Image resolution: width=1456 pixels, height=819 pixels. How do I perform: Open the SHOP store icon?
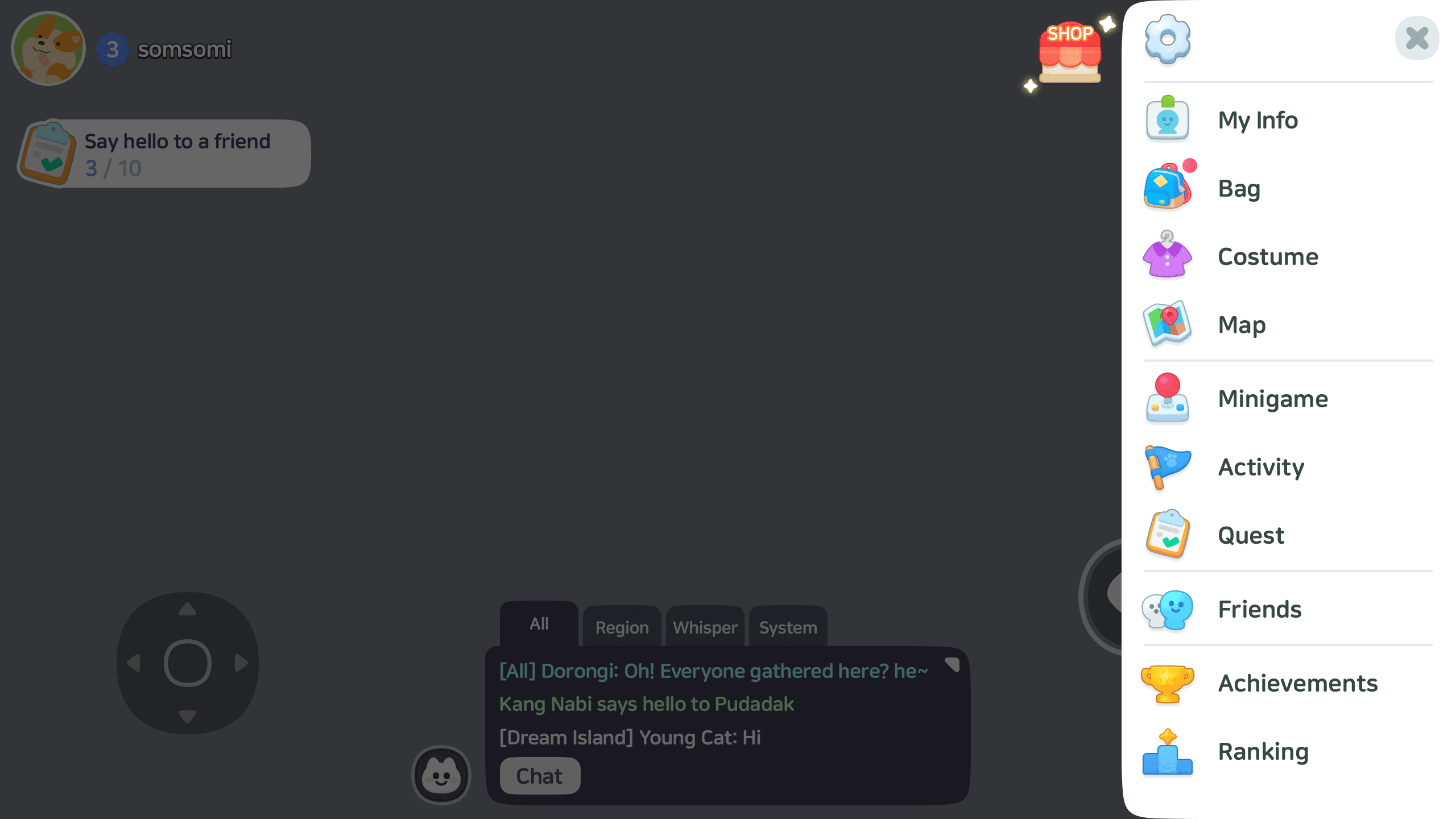(x=1070, y=52)
